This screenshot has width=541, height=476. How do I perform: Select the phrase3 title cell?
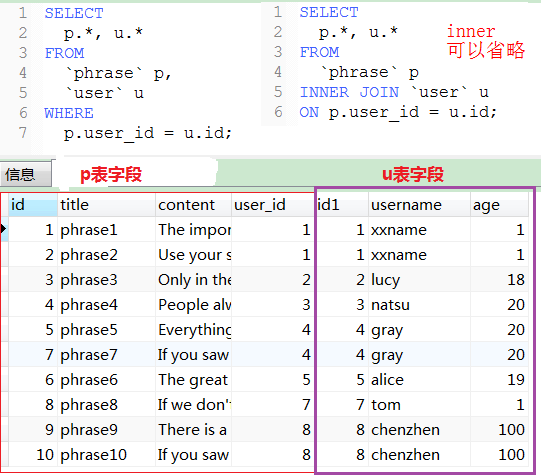pos(106,279)
